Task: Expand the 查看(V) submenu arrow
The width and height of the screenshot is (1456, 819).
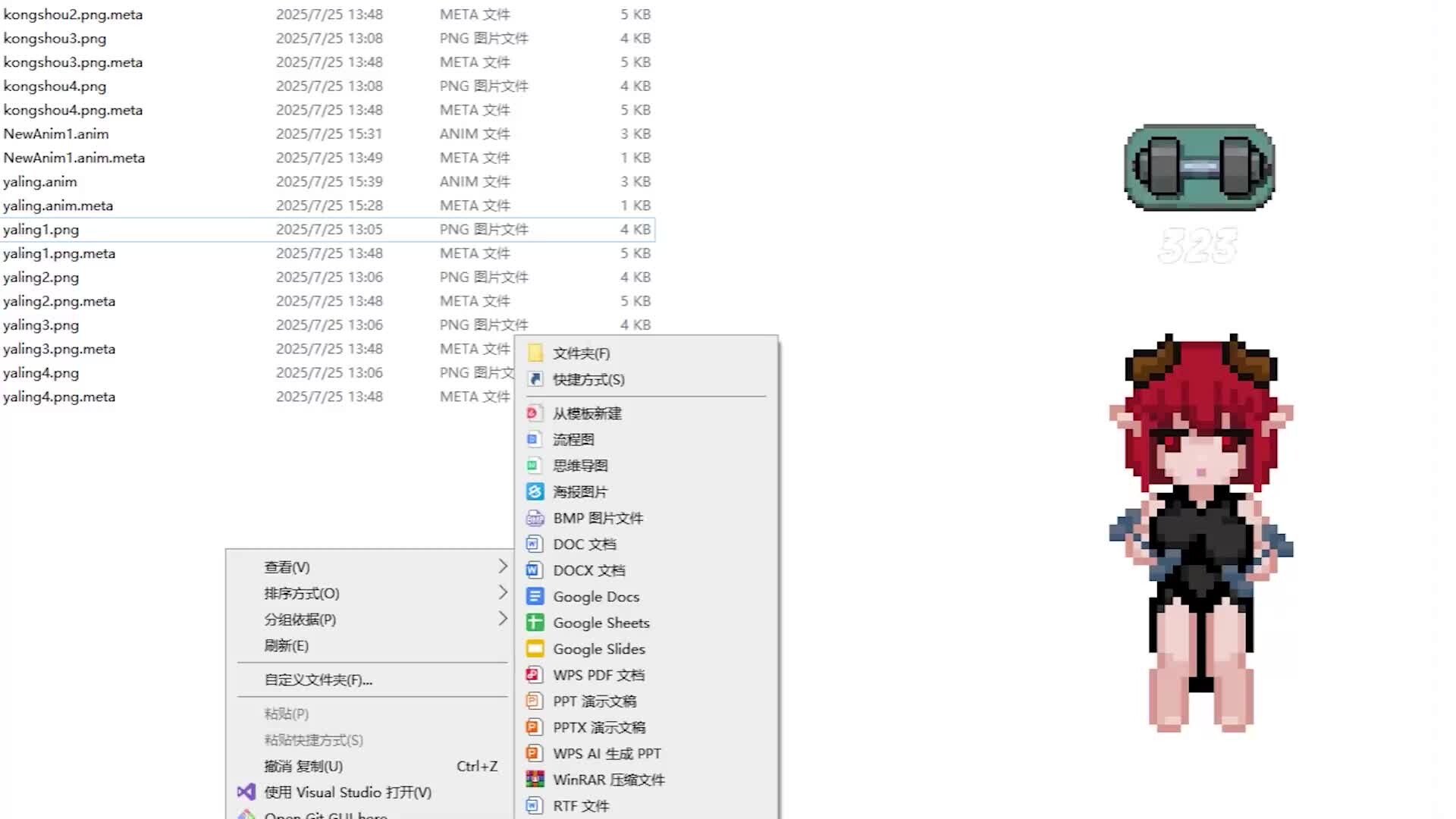Action: pos(502,566)
